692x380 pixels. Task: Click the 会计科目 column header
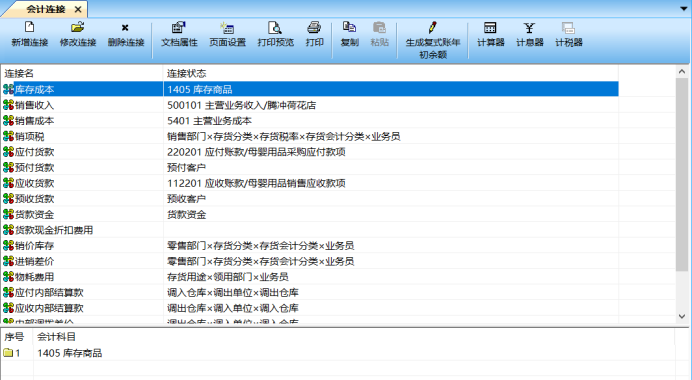click(x=354, y=337)
